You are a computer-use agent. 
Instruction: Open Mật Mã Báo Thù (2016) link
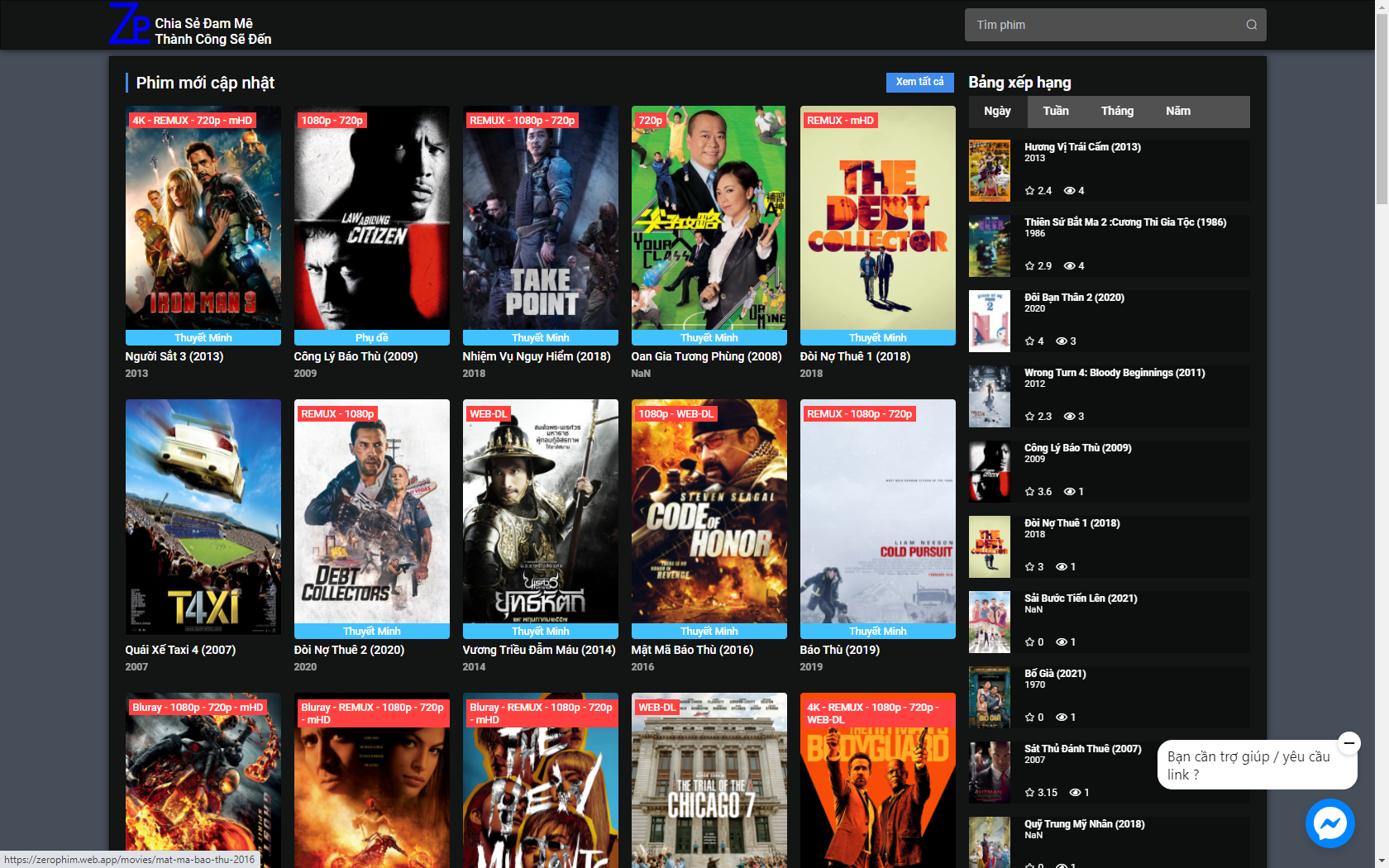click(692, 650)
